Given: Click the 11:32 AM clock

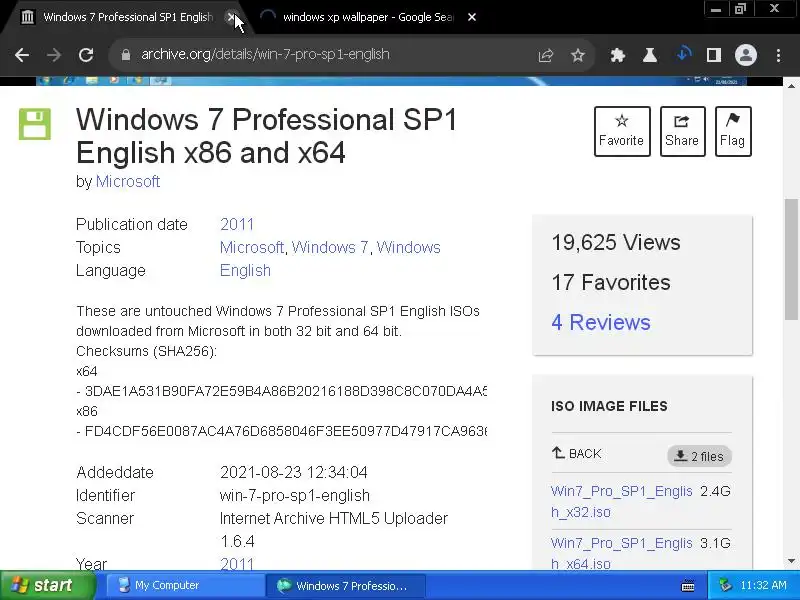Looking at the screenshot, I should tap(763, 585).
